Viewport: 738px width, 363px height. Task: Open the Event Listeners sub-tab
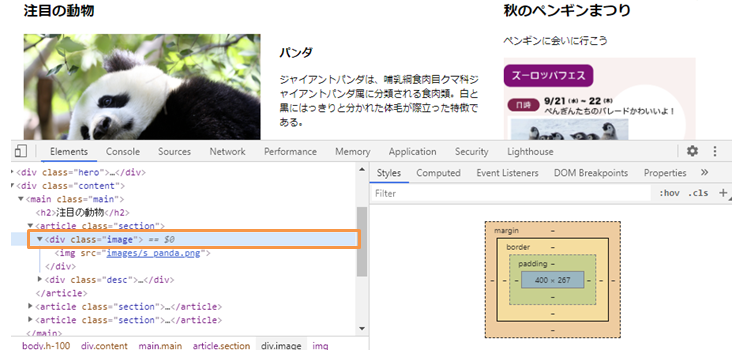(x=507, y=173)
